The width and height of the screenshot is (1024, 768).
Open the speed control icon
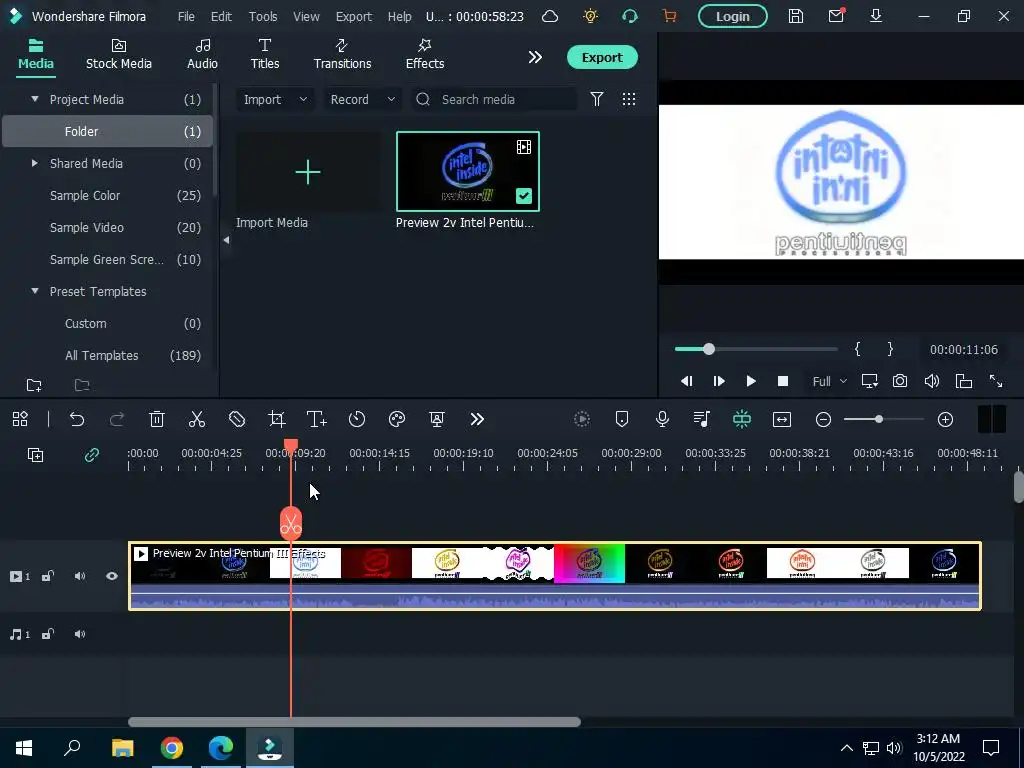pos(357,419)
